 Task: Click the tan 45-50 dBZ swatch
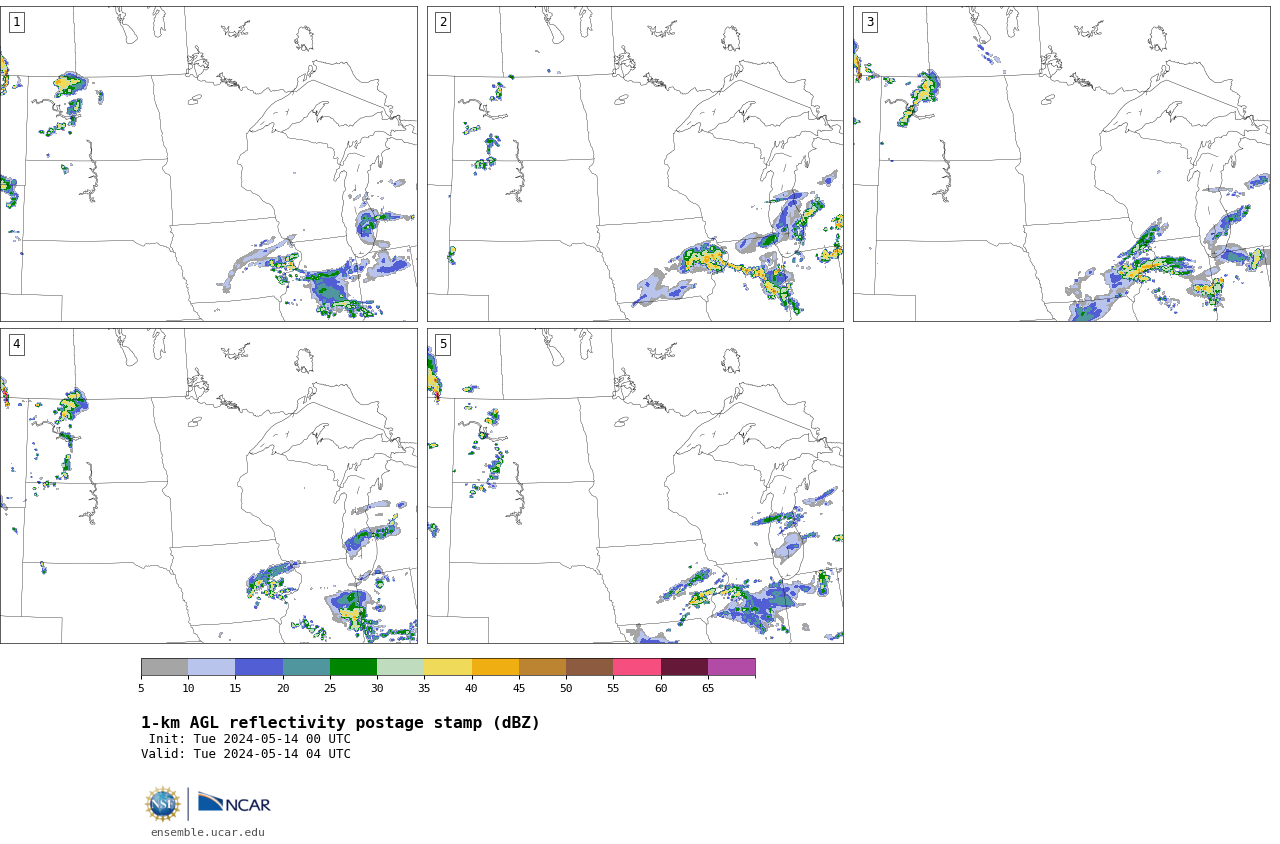pos(542,668)
